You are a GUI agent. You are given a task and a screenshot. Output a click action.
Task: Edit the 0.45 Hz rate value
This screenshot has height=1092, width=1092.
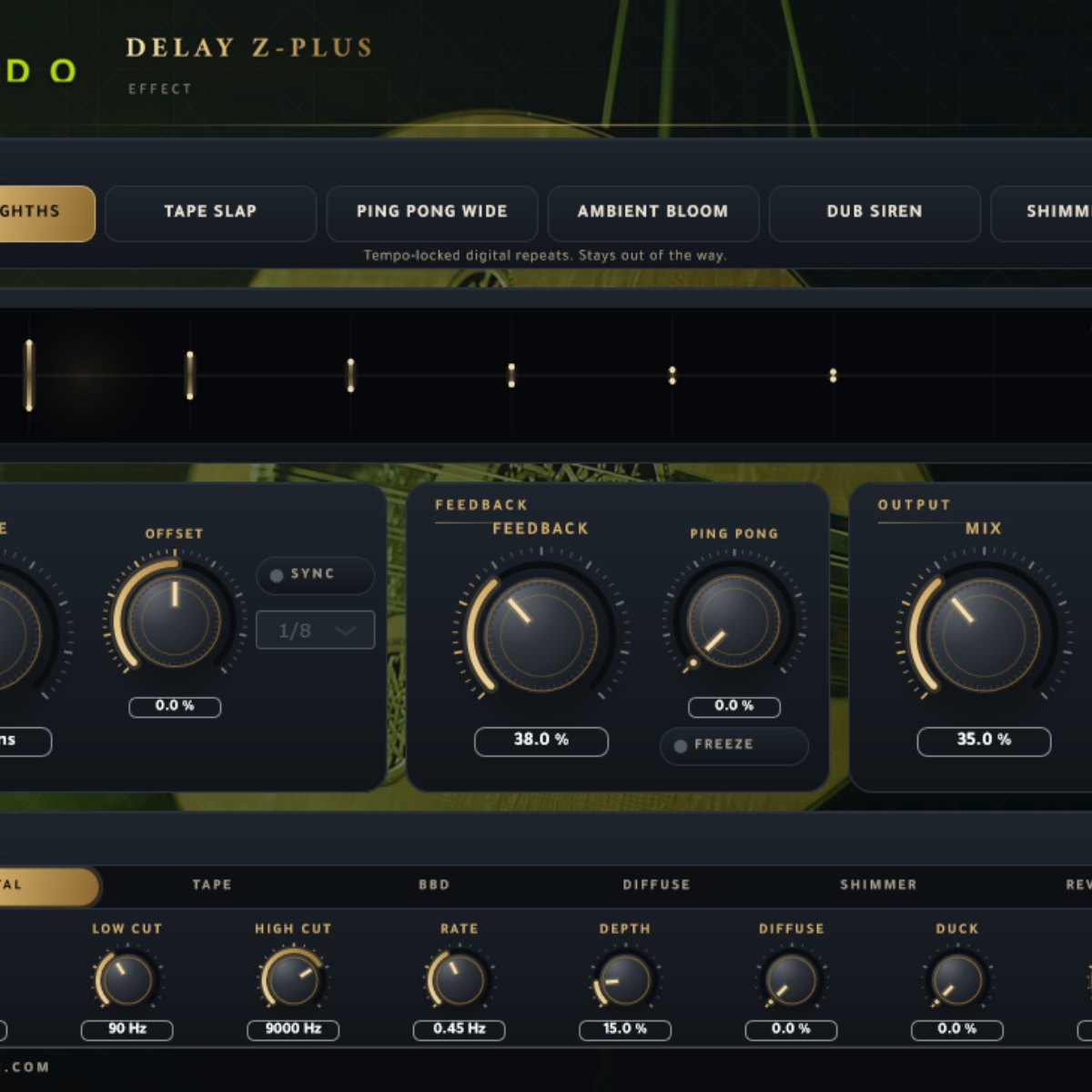(x=460, y=1030)
